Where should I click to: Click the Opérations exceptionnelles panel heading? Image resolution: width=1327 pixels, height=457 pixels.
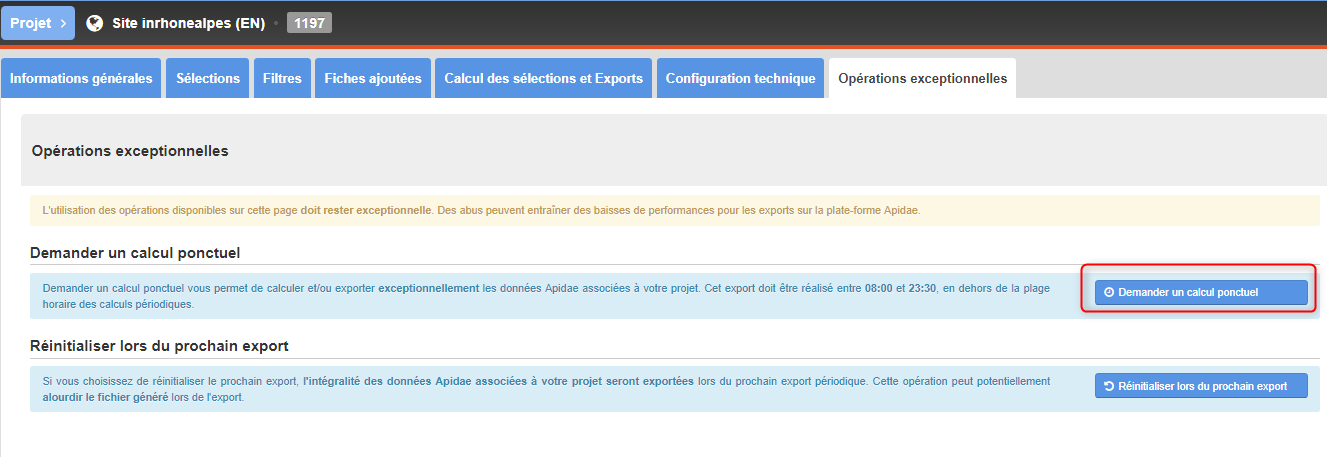click(130, 151)
